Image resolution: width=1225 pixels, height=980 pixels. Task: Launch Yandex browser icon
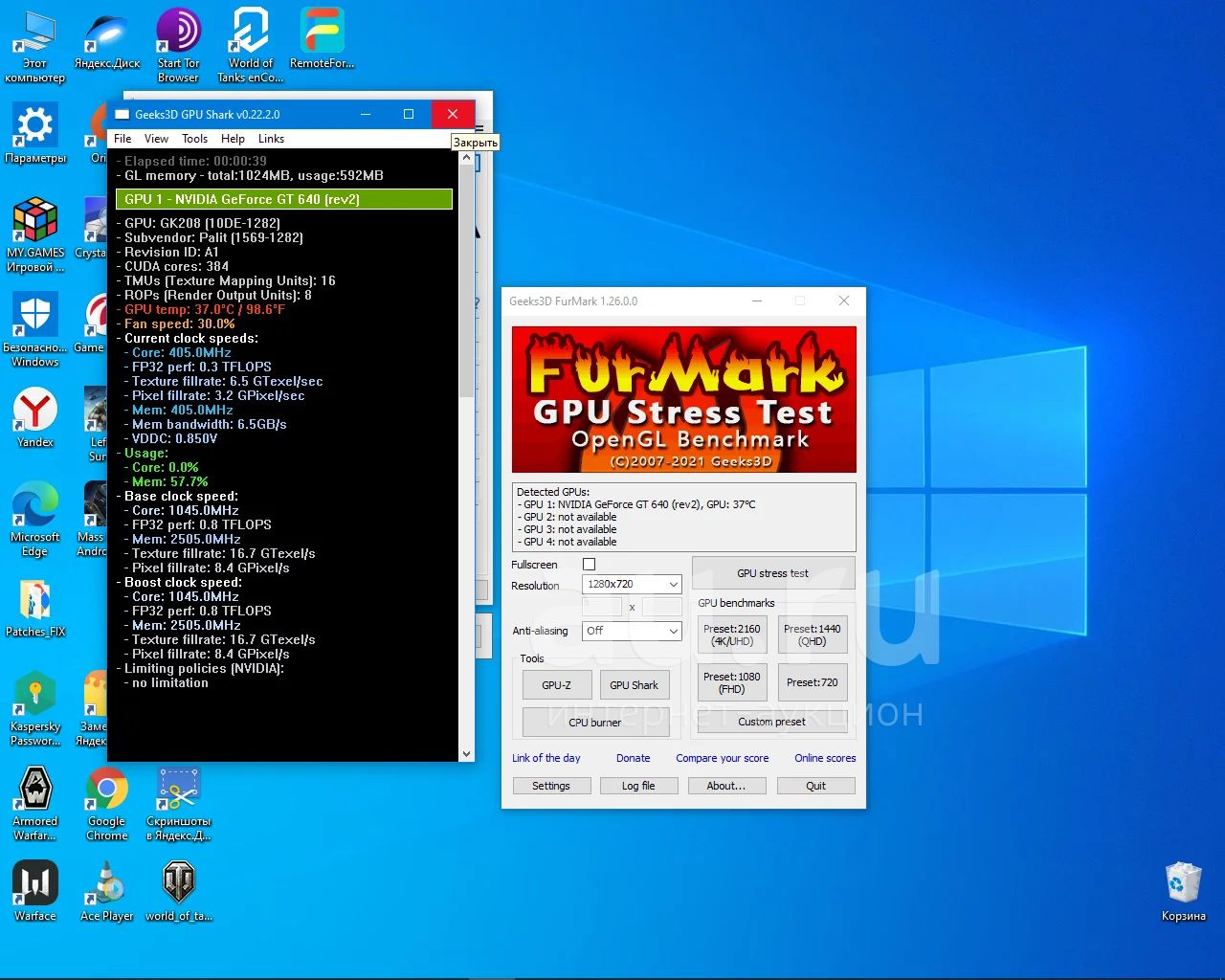pyautogui.click(x=35, y=418)
